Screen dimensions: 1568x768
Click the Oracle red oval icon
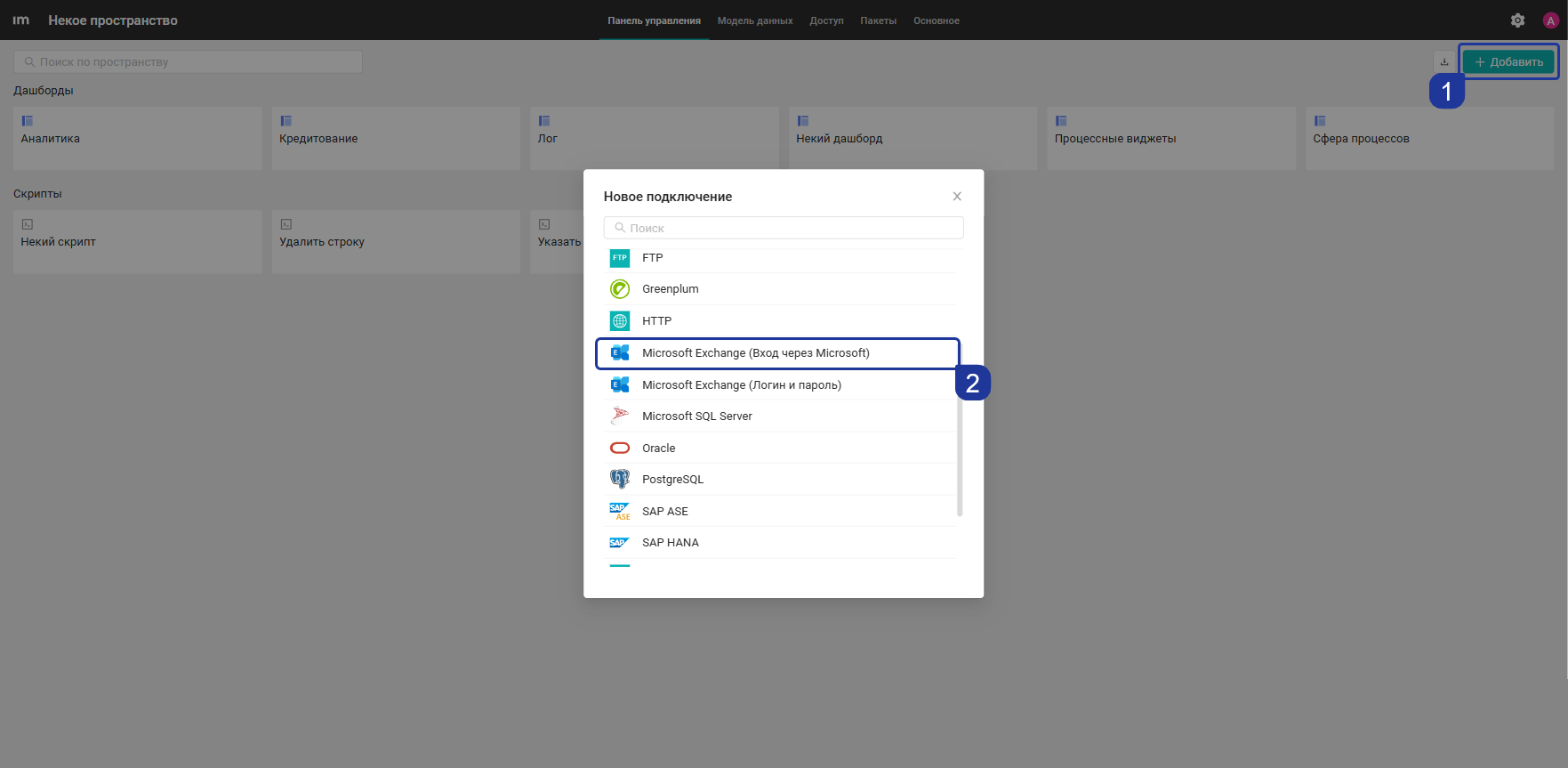(x=620, y=449)
